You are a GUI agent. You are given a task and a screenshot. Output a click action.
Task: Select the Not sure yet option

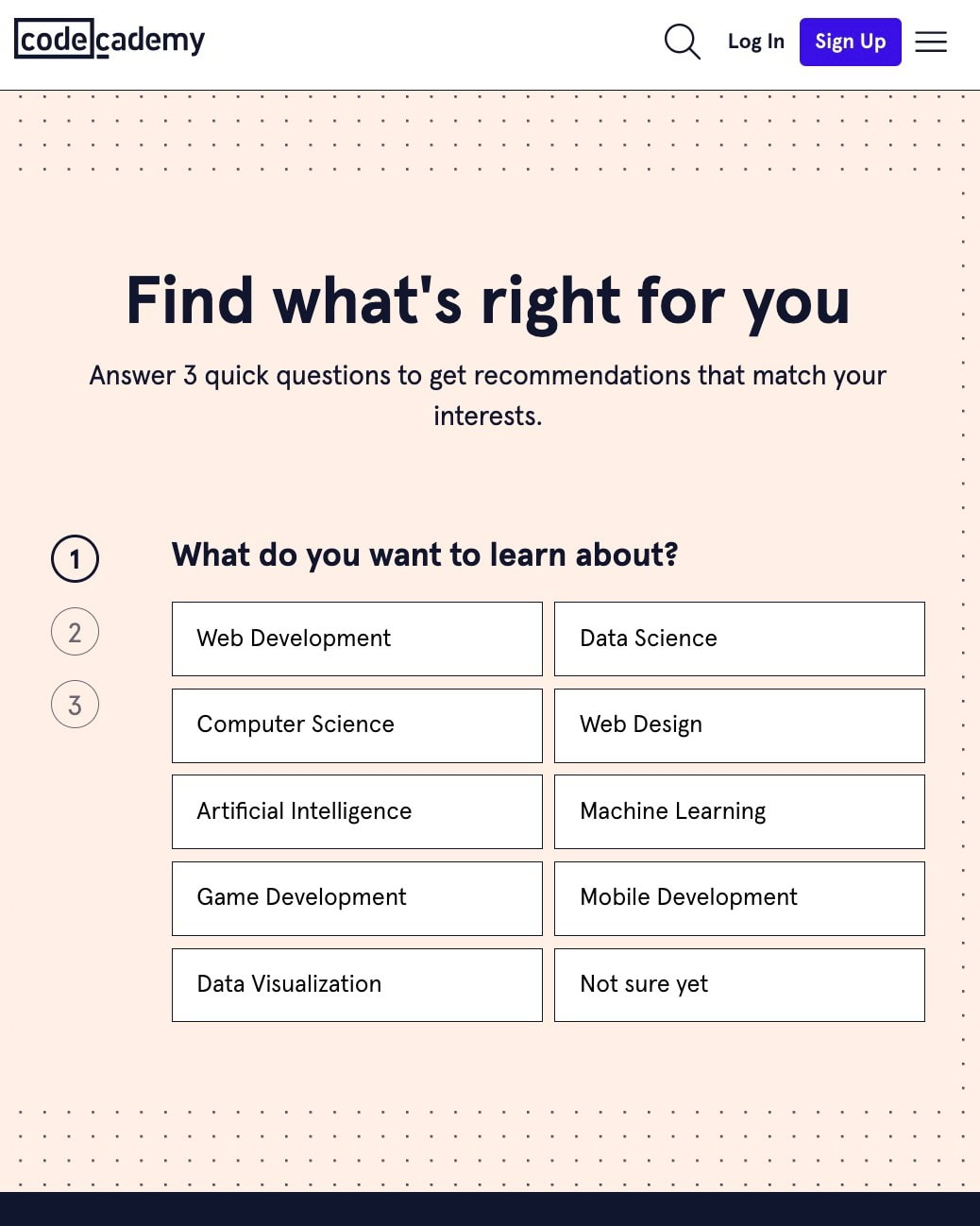coord(739,985)
